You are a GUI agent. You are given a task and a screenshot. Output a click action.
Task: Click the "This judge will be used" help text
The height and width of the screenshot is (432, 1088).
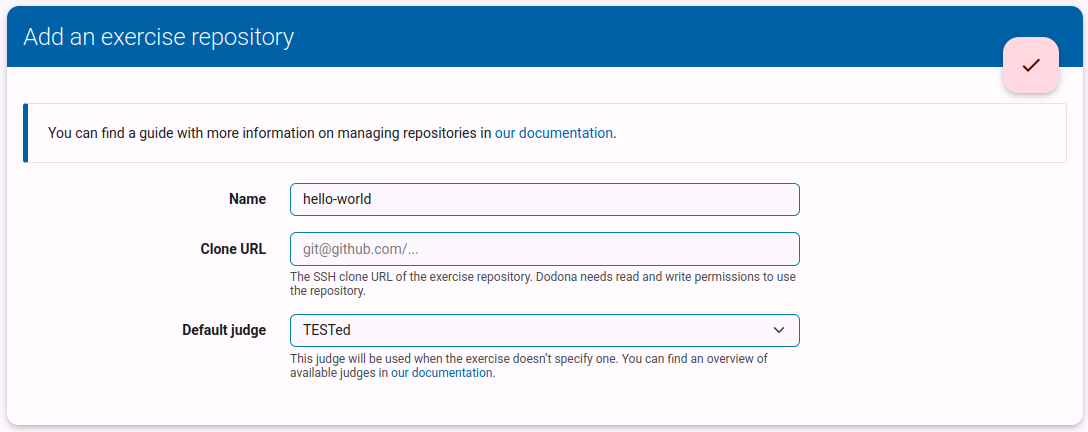[529, 366]
